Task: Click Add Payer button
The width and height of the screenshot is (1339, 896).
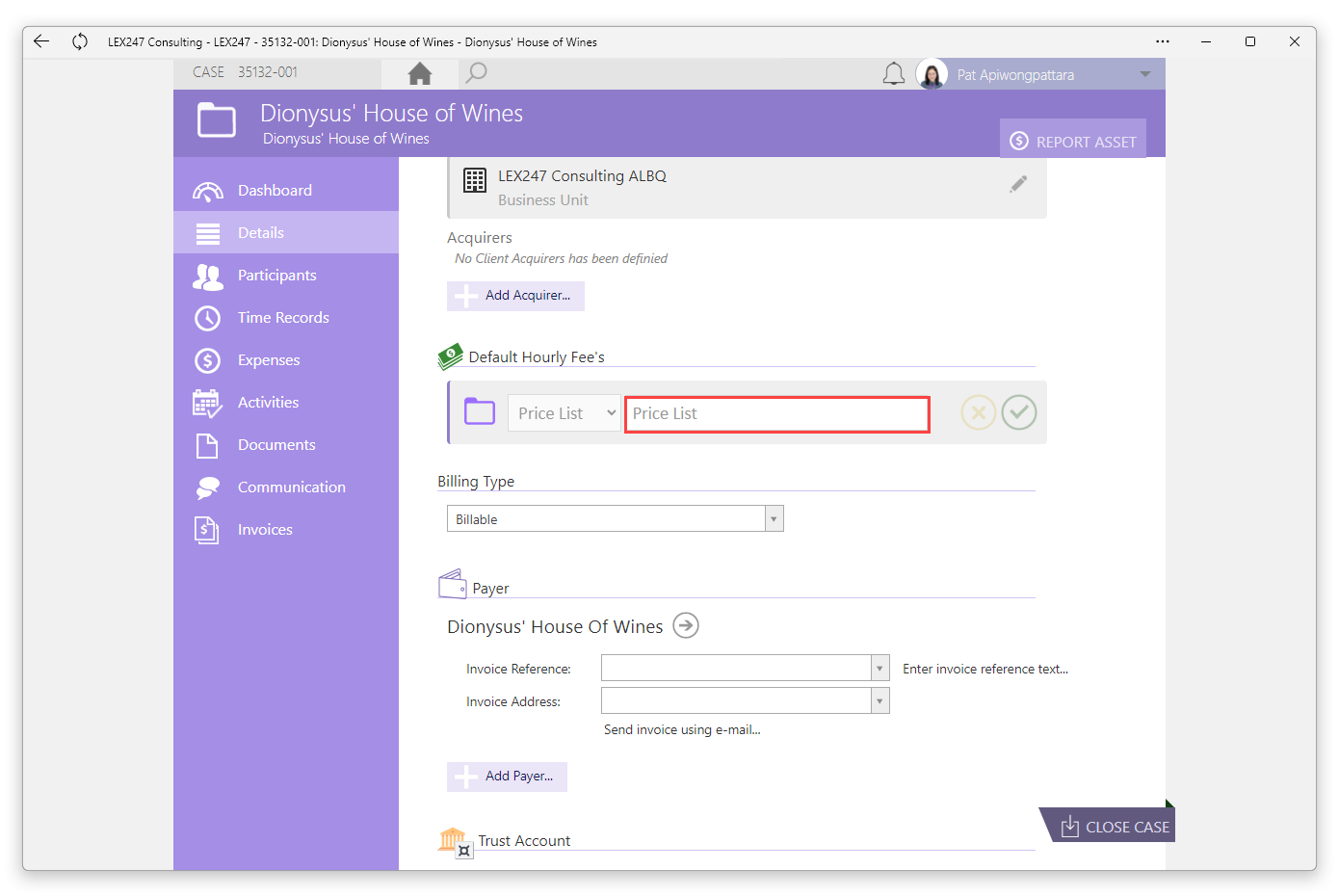Action: point(507,777)
